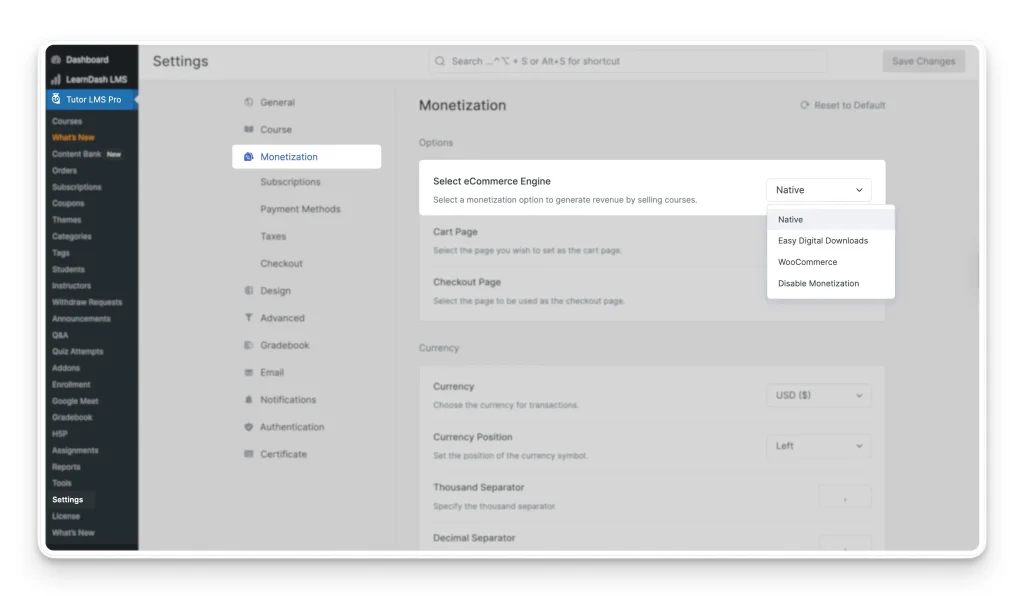Open Courses in the sidebar
The height and width of the screenshot is (596, 1024).
pos(67,121)
